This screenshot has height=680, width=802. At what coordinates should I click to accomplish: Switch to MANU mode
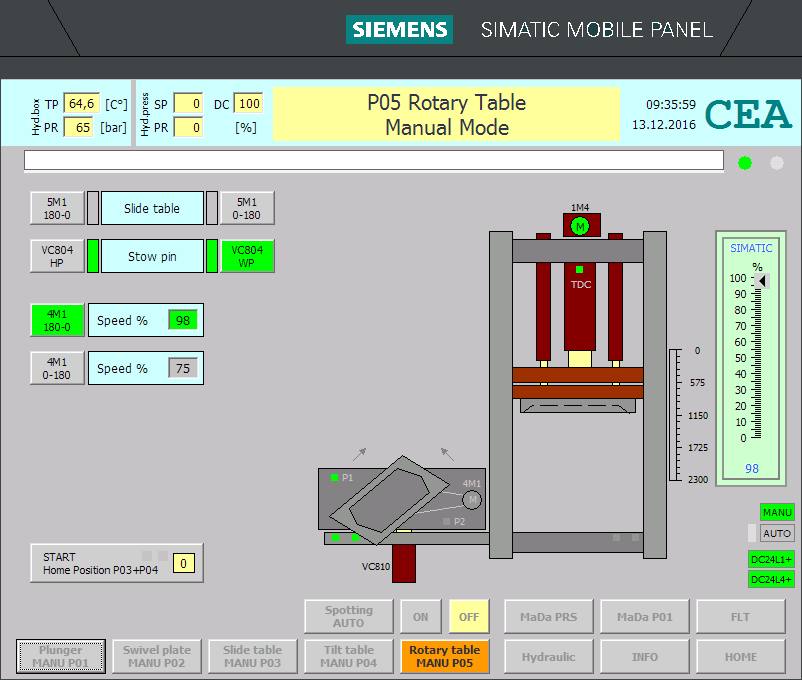pos(777,512)
